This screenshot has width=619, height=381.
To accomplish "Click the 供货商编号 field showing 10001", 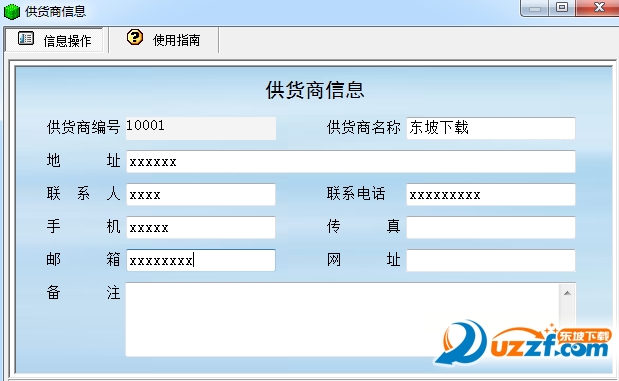I will click(x=201, y=128).
